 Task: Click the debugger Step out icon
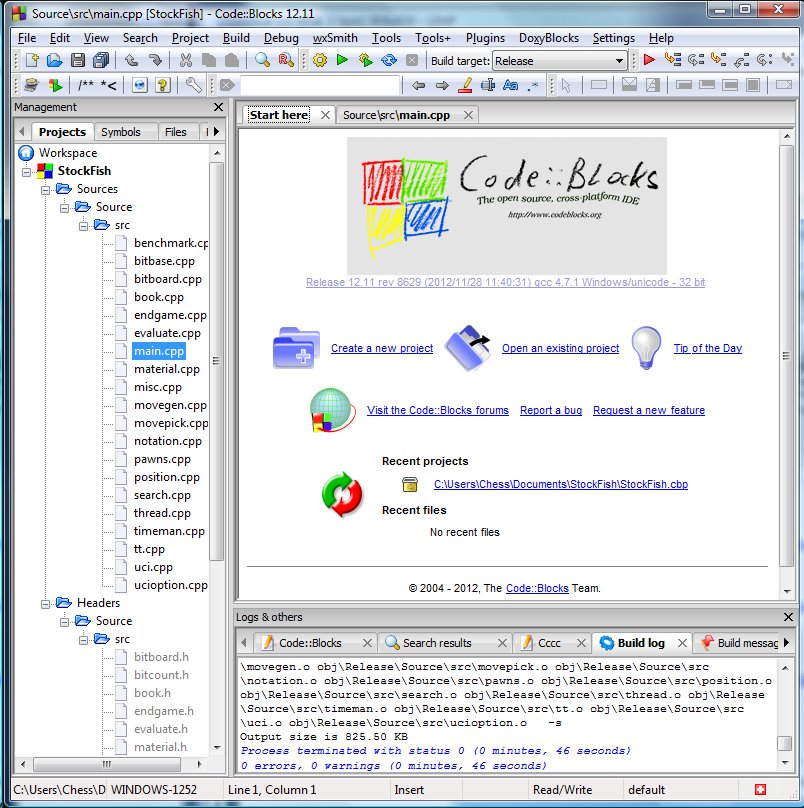click(742, 60)
